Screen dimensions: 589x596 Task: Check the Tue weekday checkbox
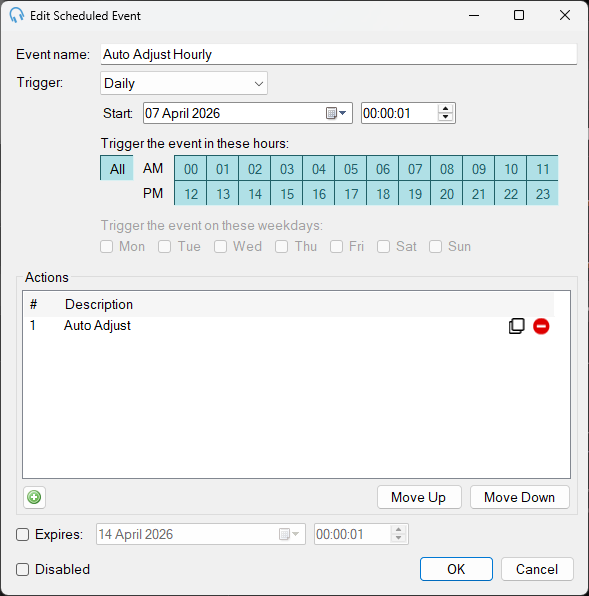pyautogui.click(x=165, y=246)
